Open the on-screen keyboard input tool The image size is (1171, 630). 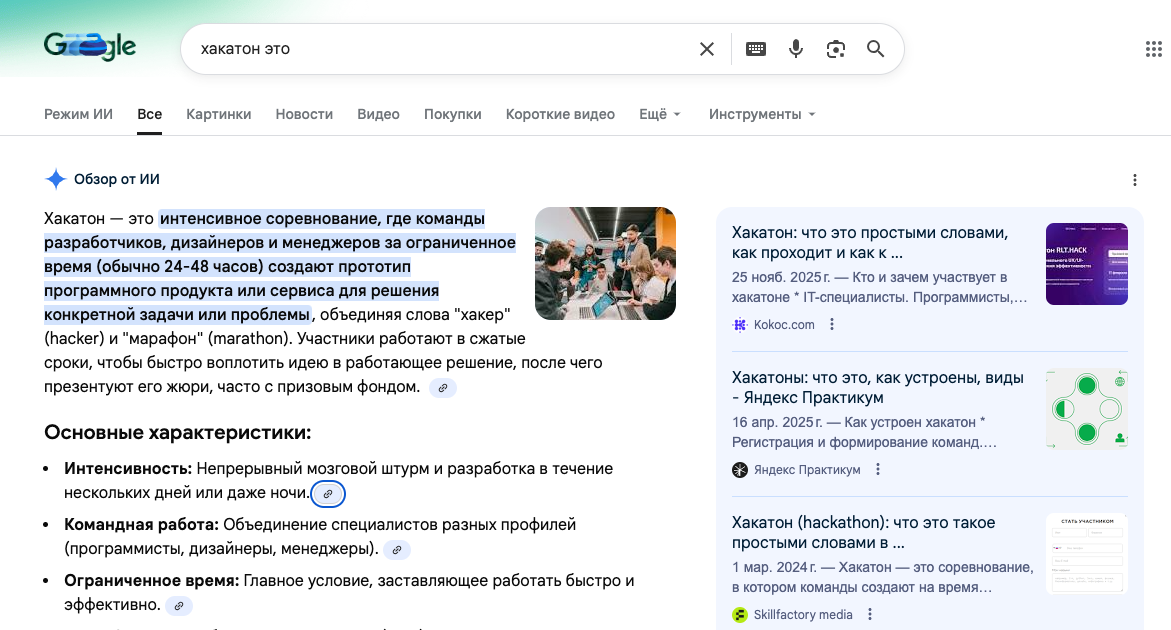click(x=756, y=49)
